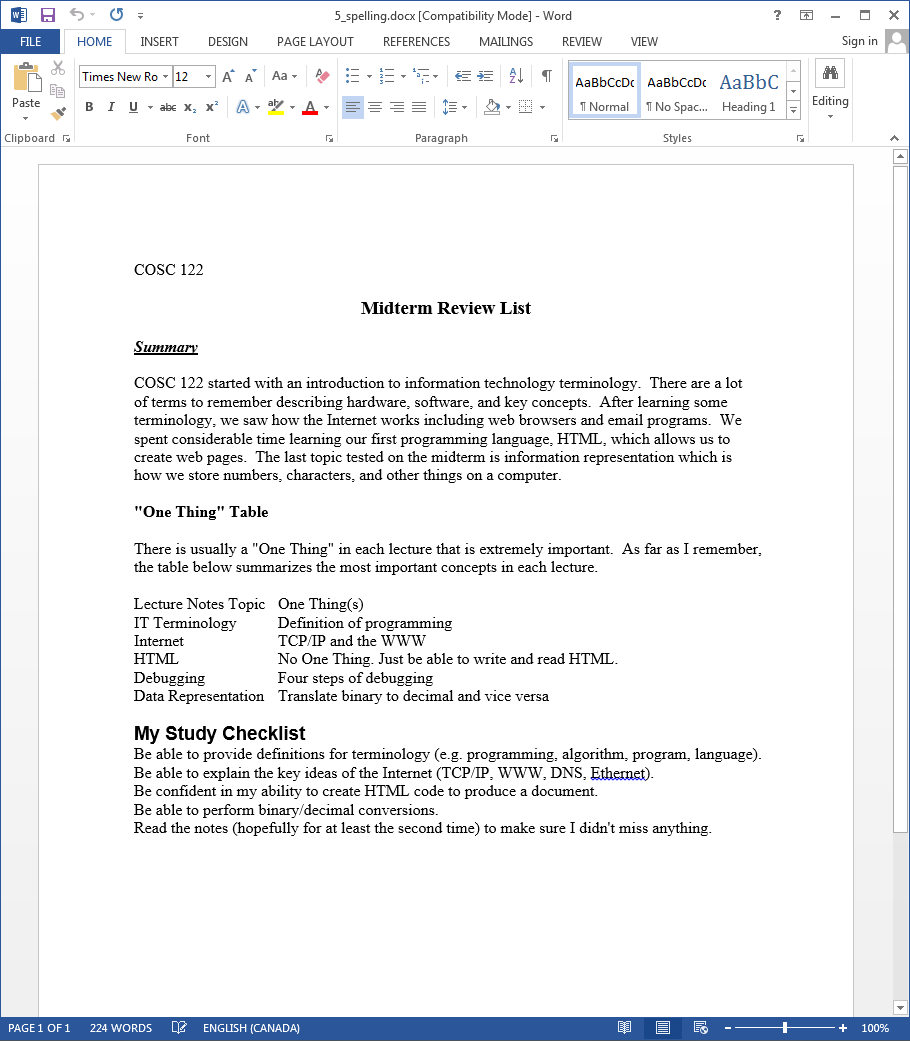Viewport: 910px width, 1041px height.
Task: Activate the Format Painter brush
Action: (x=58, y=114)
